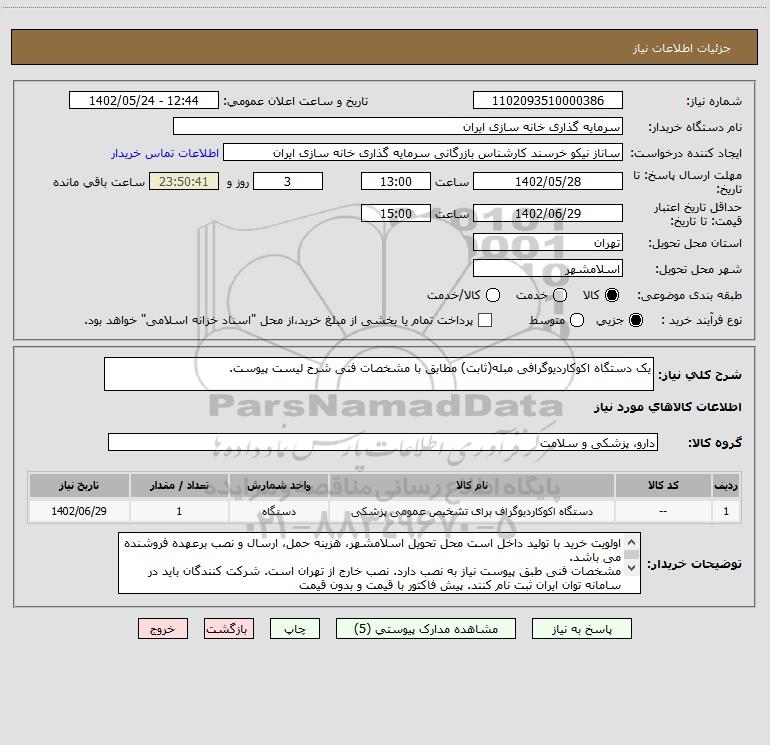Click the واحد شمارش column header

pos(278,485)
